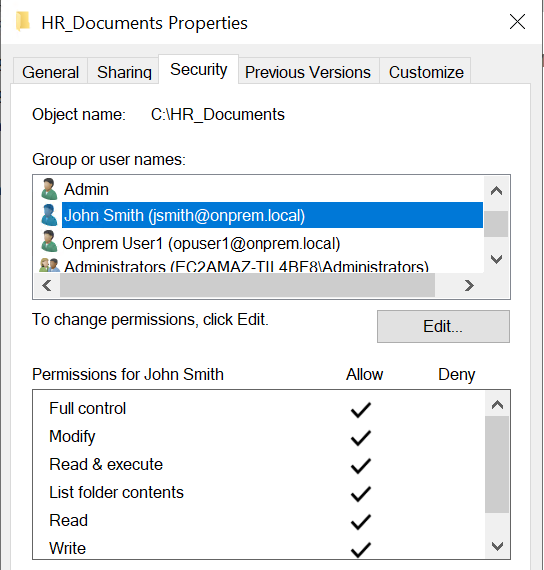Click the Deny column header
Image resolution: width=544 pixels, height=570 pixels.
click(457, 375)
